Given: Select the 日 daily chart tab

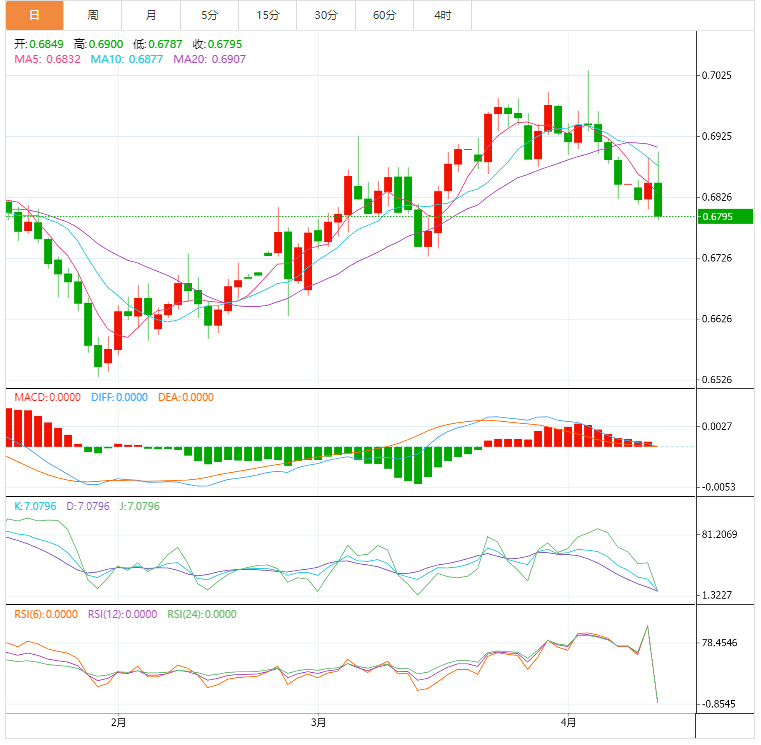Looking at the screenshot, I should (34, 15).
